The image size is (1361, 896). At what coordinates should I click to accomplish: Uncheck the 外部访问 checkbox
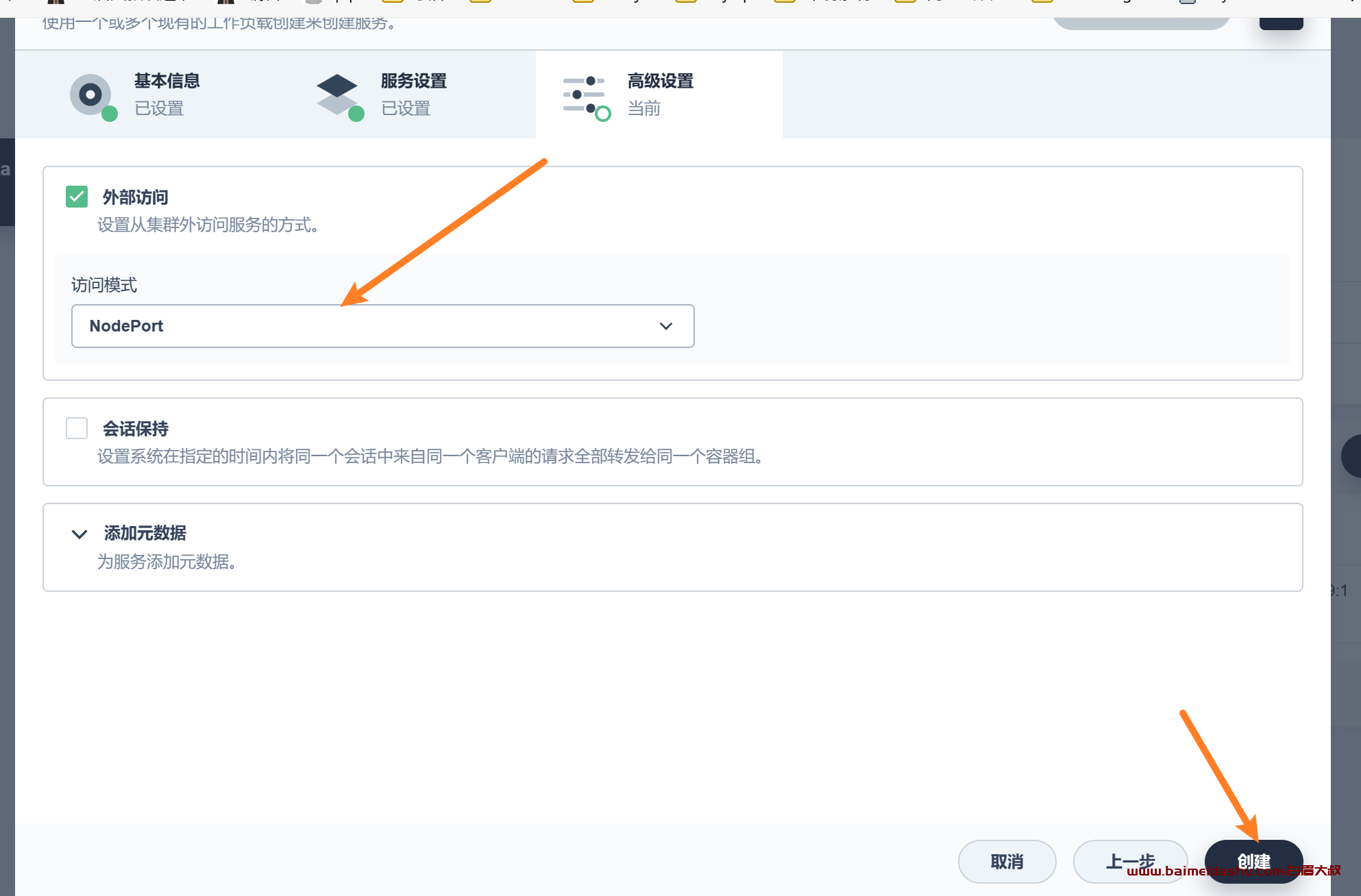pyautogui.click(x=77, y=197)
